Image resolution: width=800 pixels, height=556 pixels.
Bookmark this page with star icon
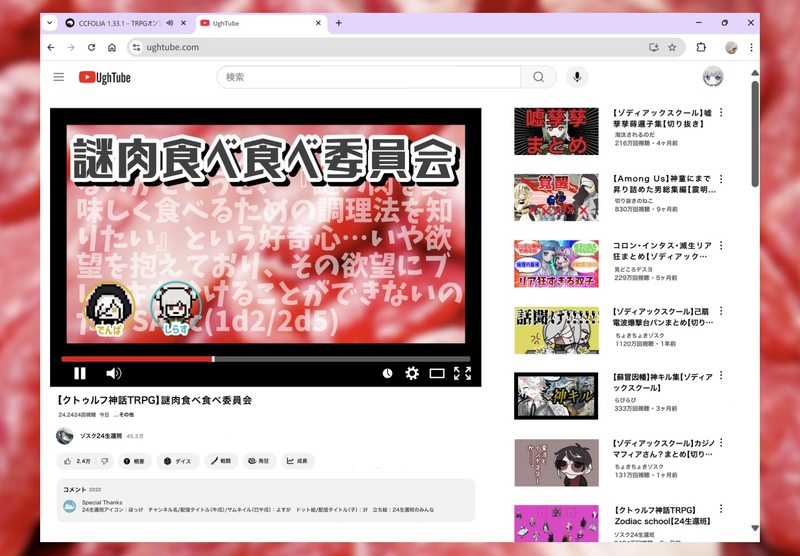click(672, 47)
